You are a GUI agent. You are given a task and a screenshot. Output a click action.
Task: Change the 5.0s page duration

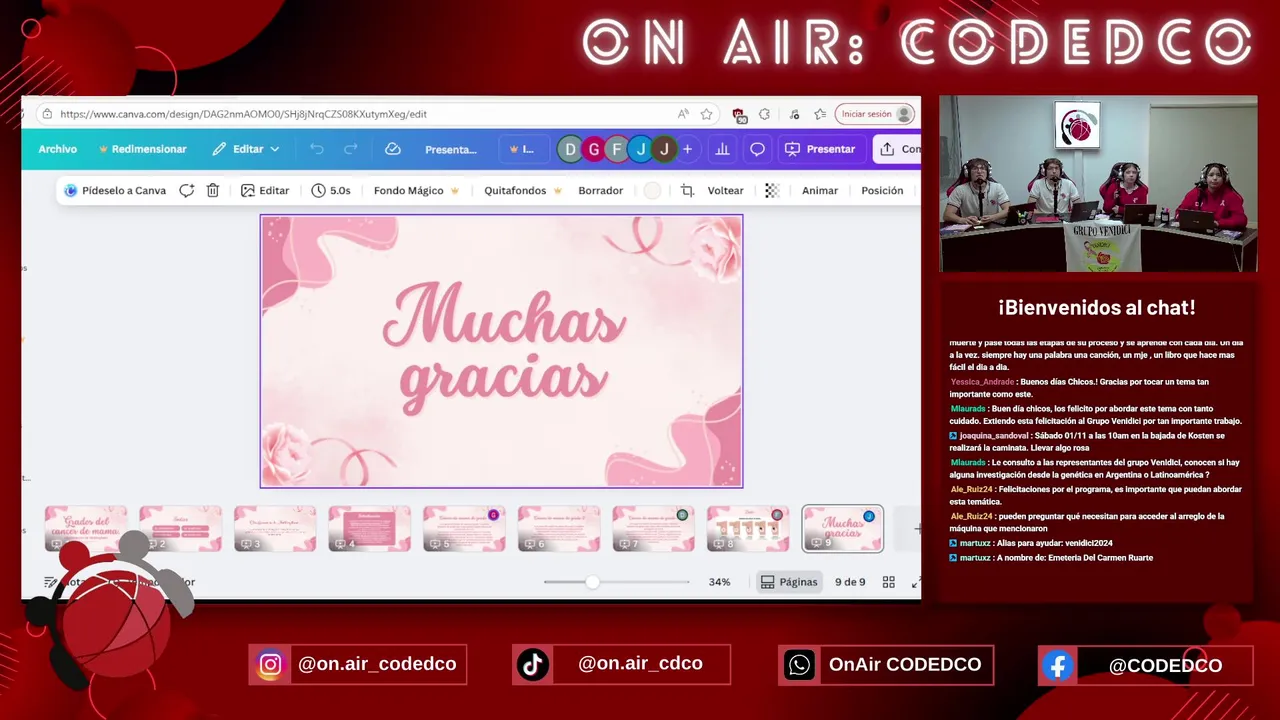click(331, 190)
